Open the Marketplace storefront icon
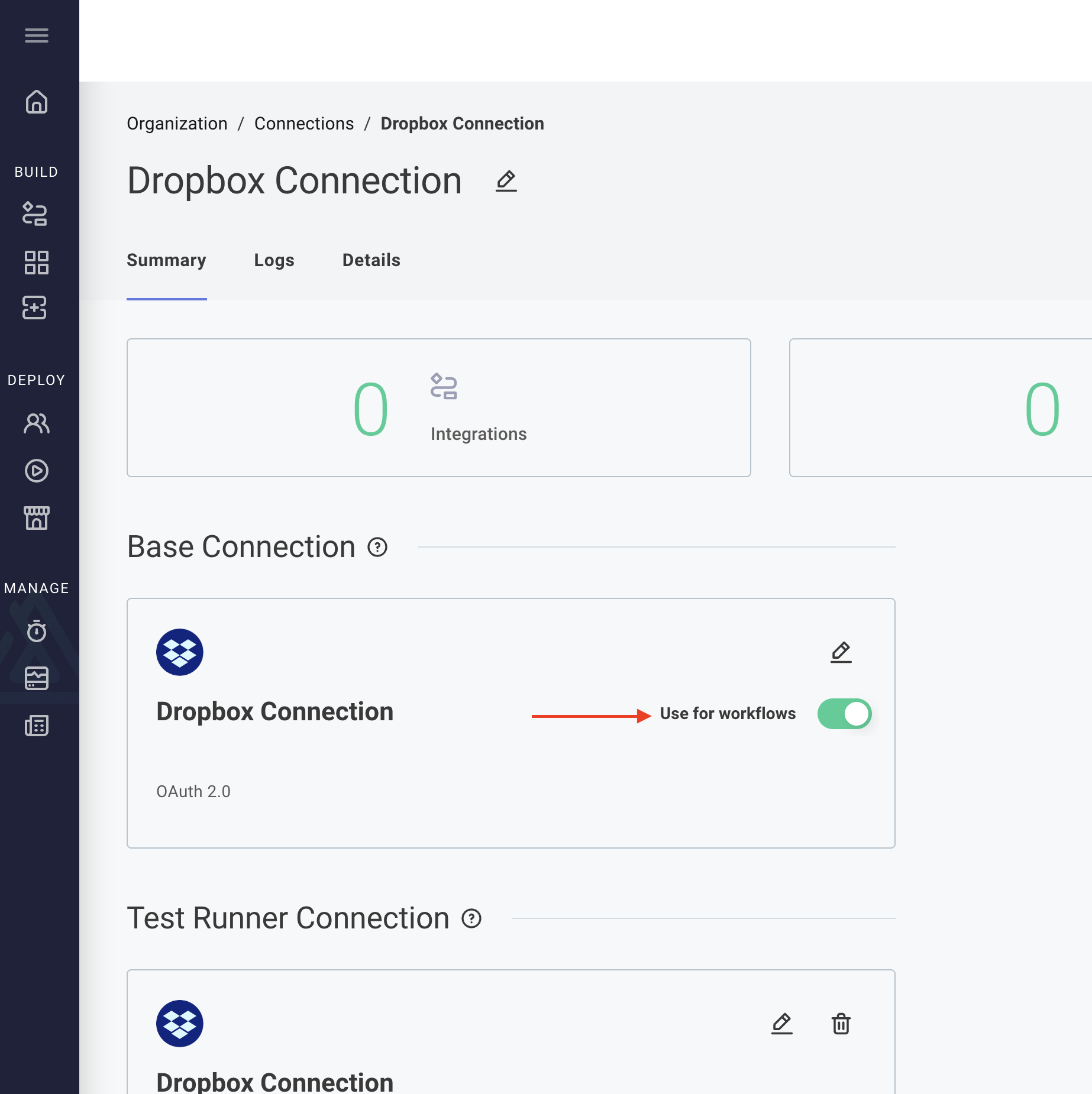This screenshot has width=1092, height=1094. click(37, 518)
